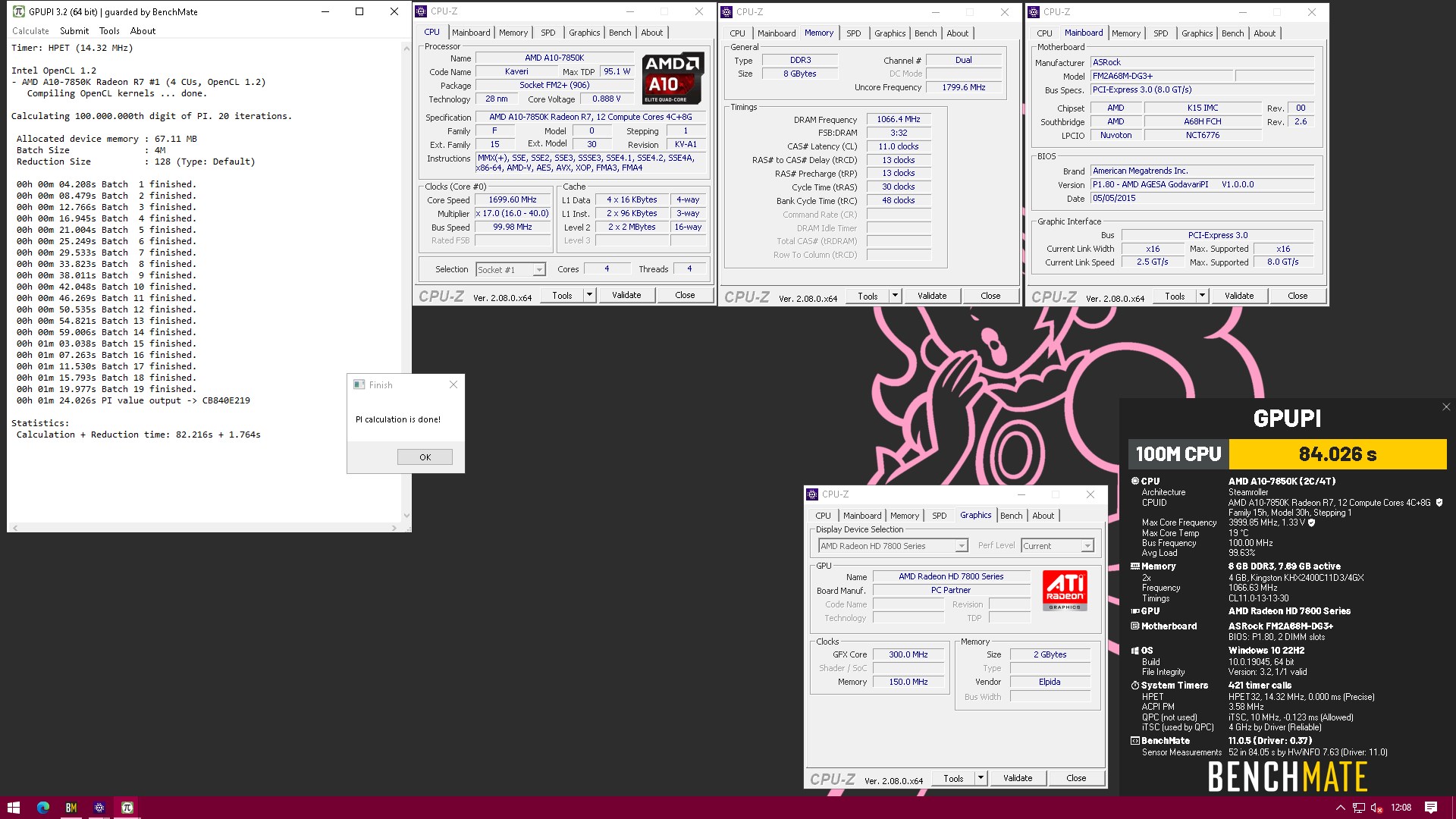
Task: Click Motherboard icon in BenchMate panel
Action: (x=1135, y=626)
